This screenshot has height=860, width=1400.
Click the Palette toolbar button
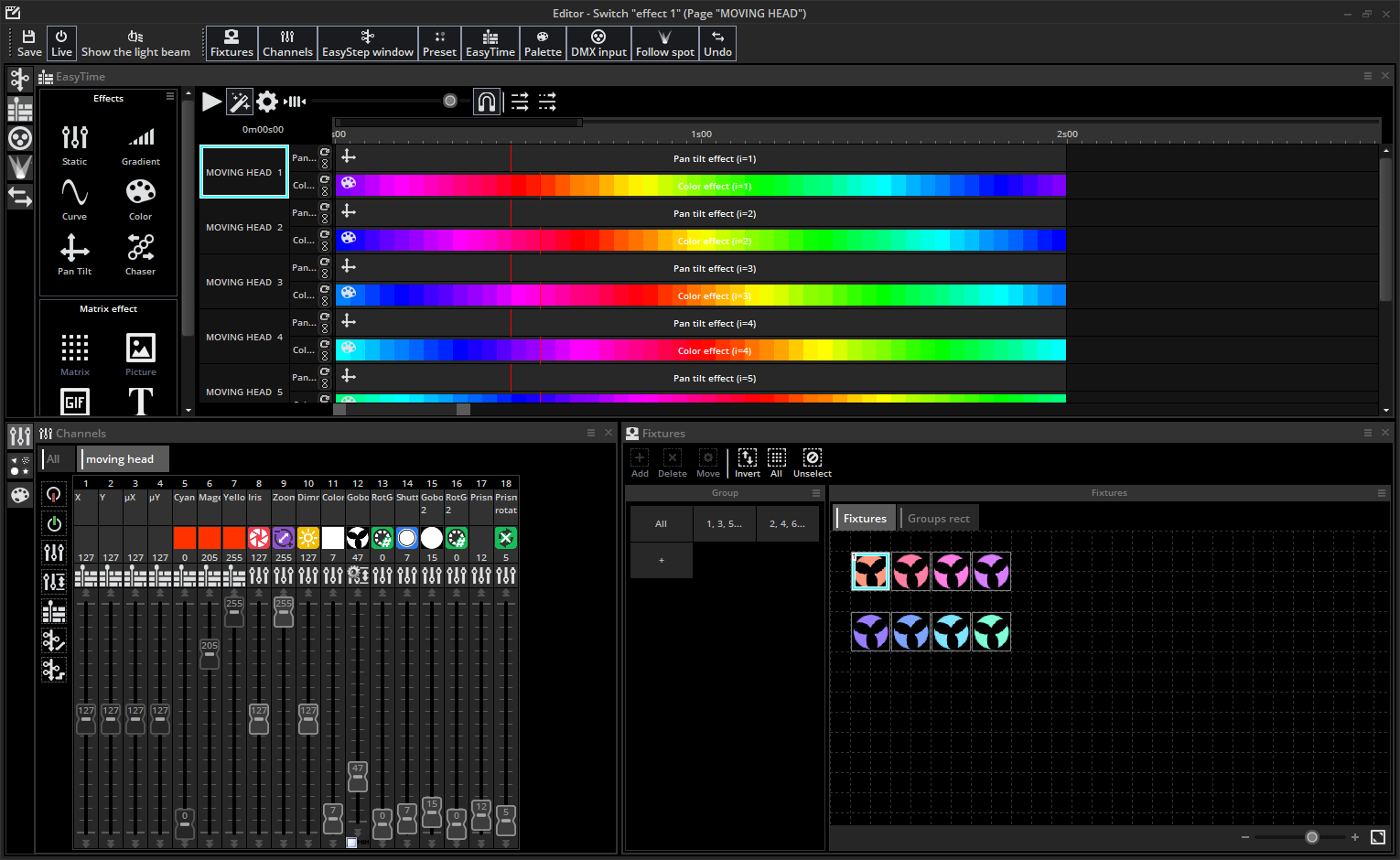tap(543, 43)
